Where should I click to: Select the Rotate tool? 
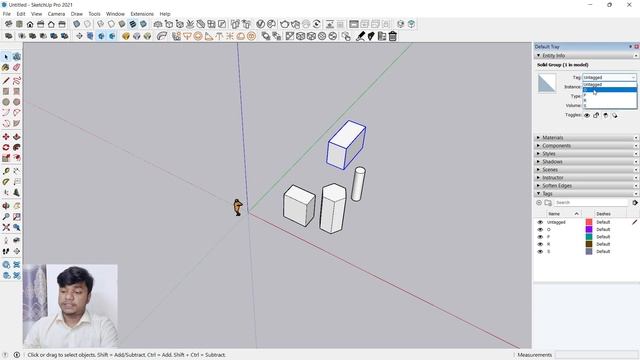point(6,147)
